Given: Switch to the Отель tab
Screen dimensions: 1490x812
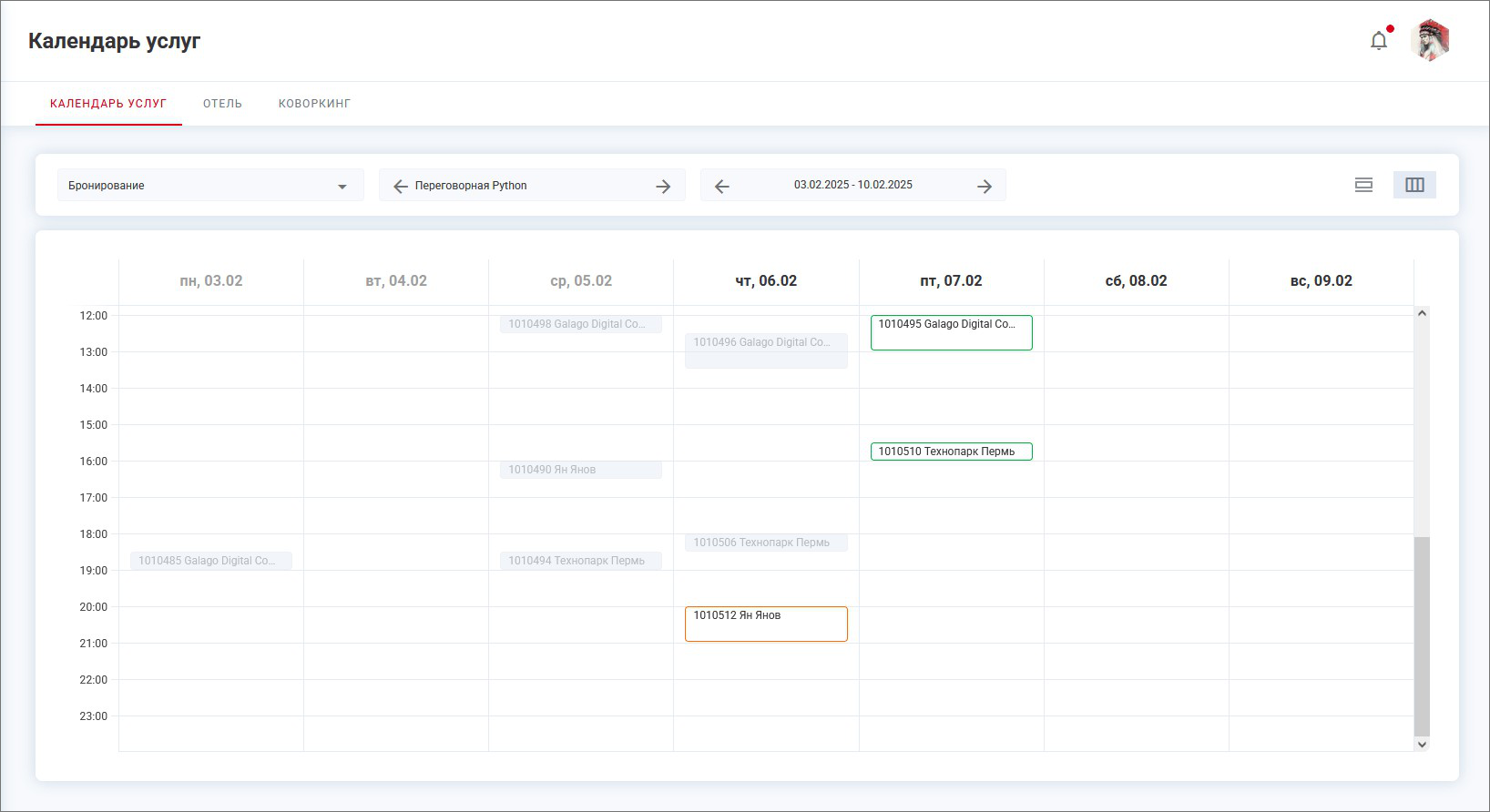Looking at the screenshot, I should coord(222,104).
